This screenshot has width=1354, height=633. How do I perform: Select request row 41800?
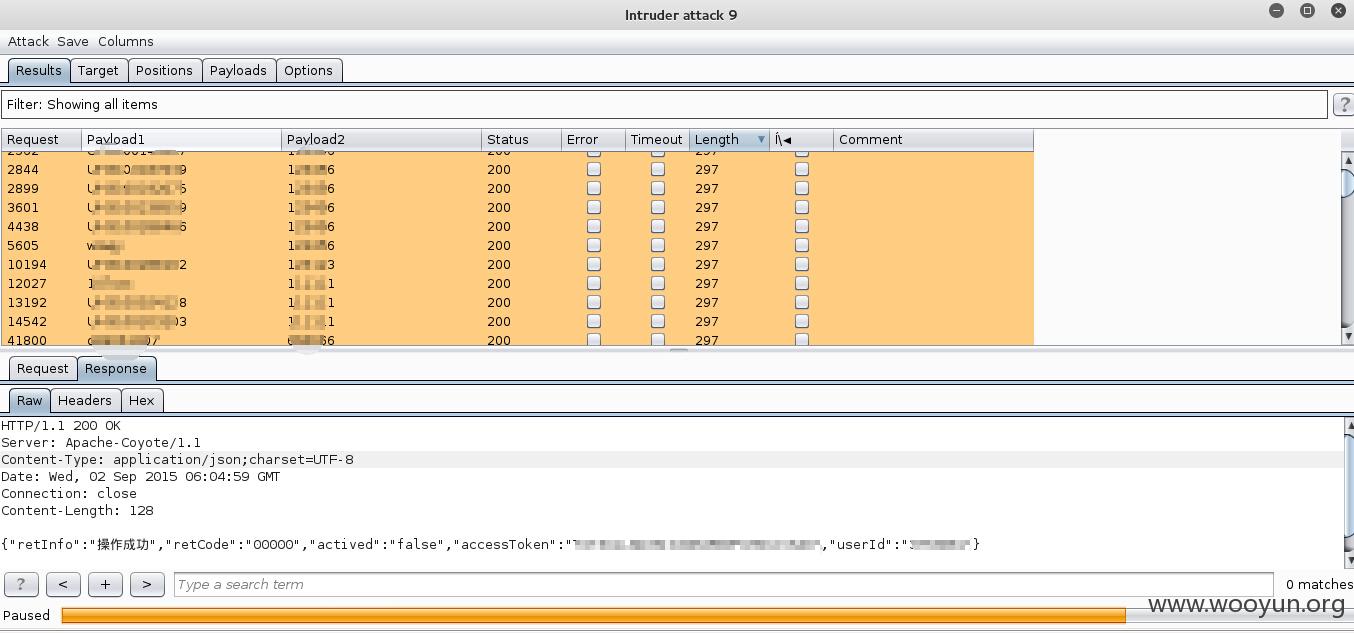(x=517, y=340)
